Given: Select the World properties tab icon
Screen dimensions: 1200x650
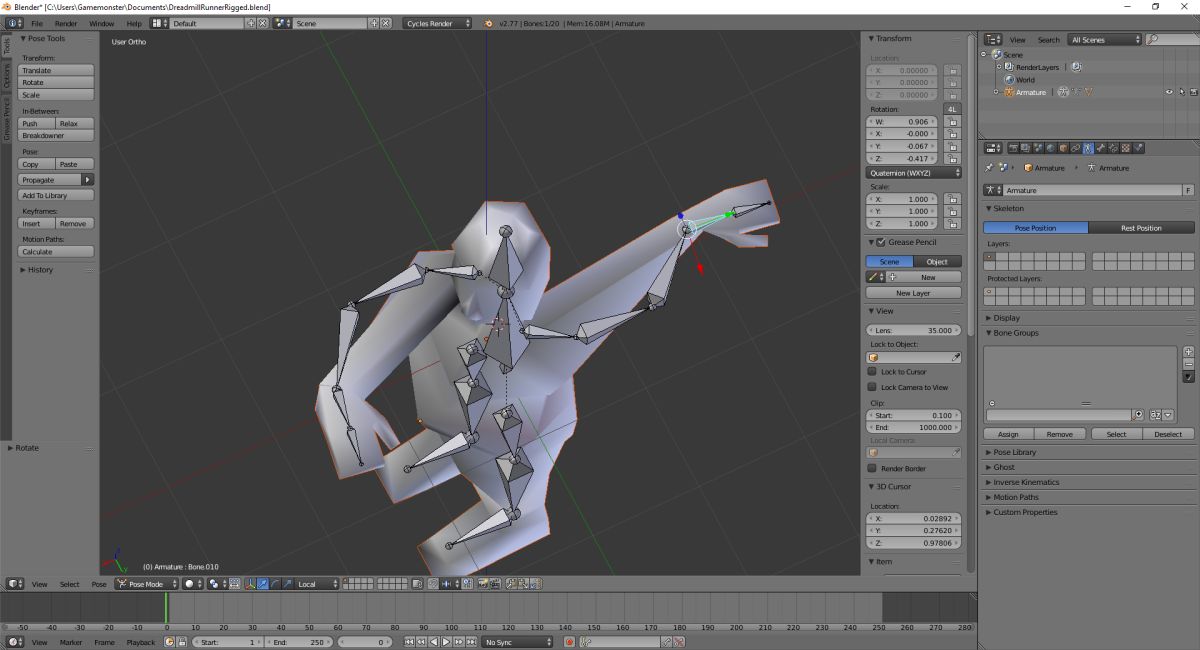Looking at the screenshot, I should pyautogui.click(x=1050, y=148).
